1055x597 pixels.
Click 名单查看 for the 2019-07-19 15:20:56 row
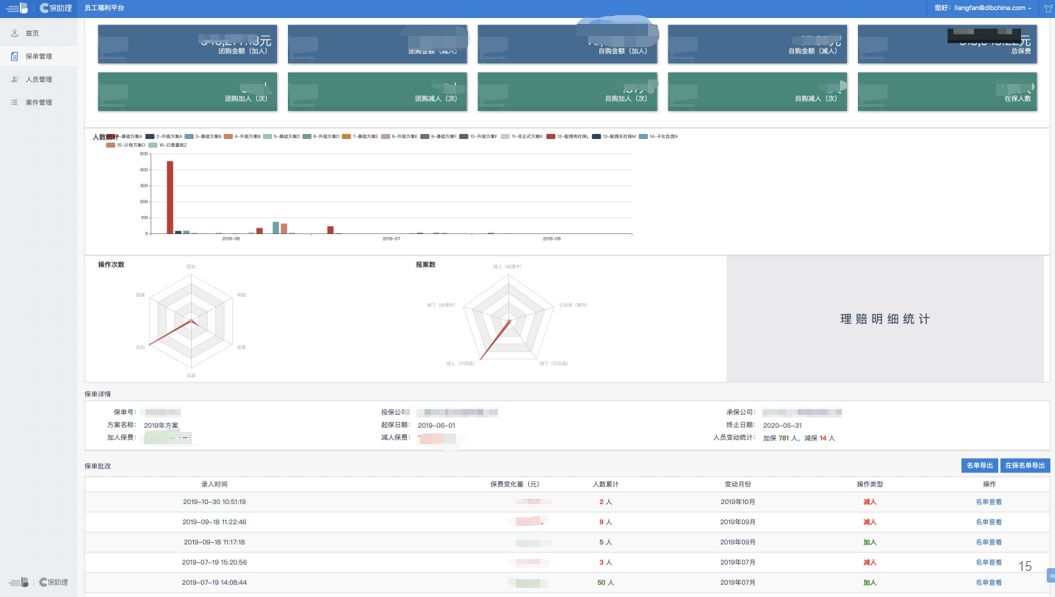988,562
